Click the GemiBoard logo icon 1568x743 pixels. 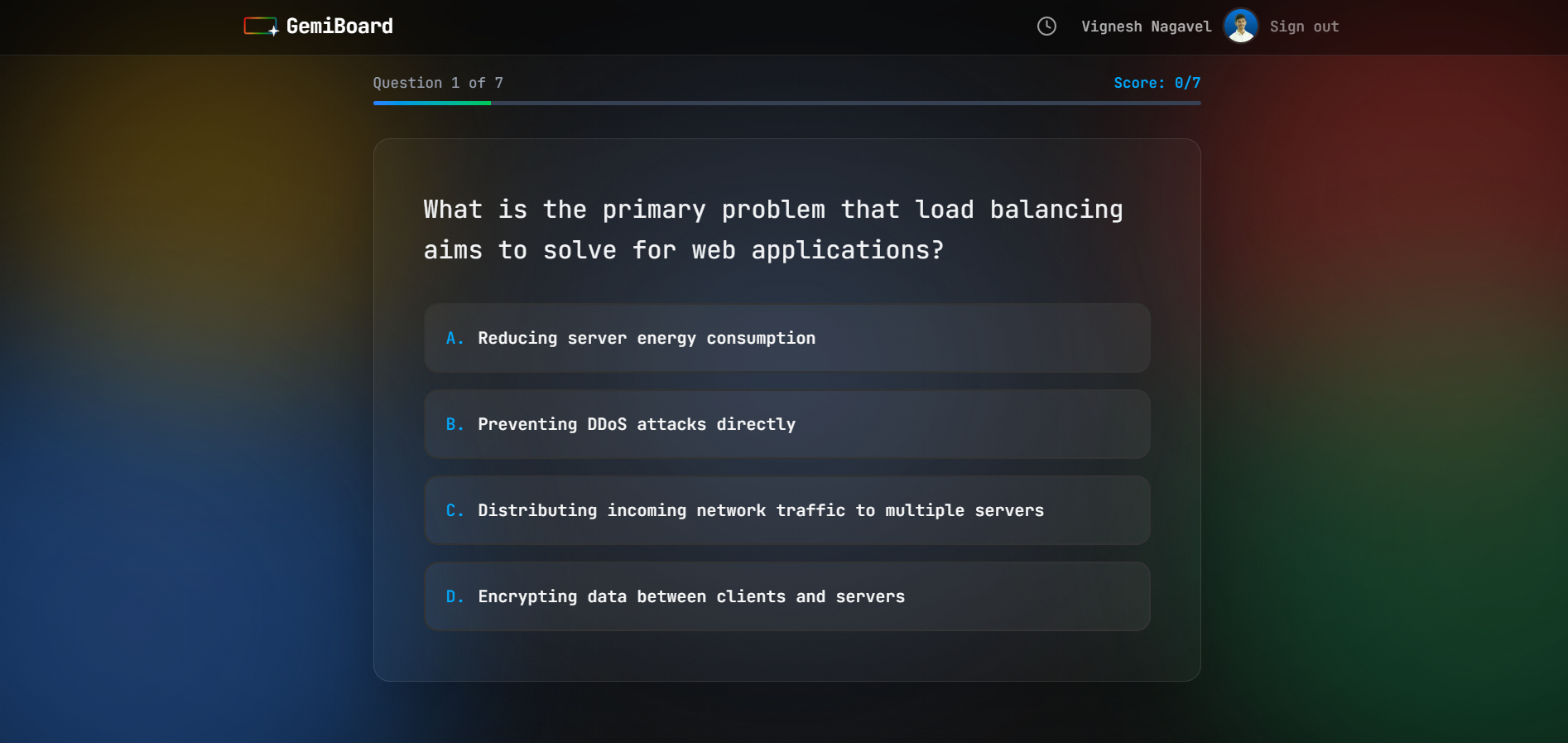click(261, 27)
